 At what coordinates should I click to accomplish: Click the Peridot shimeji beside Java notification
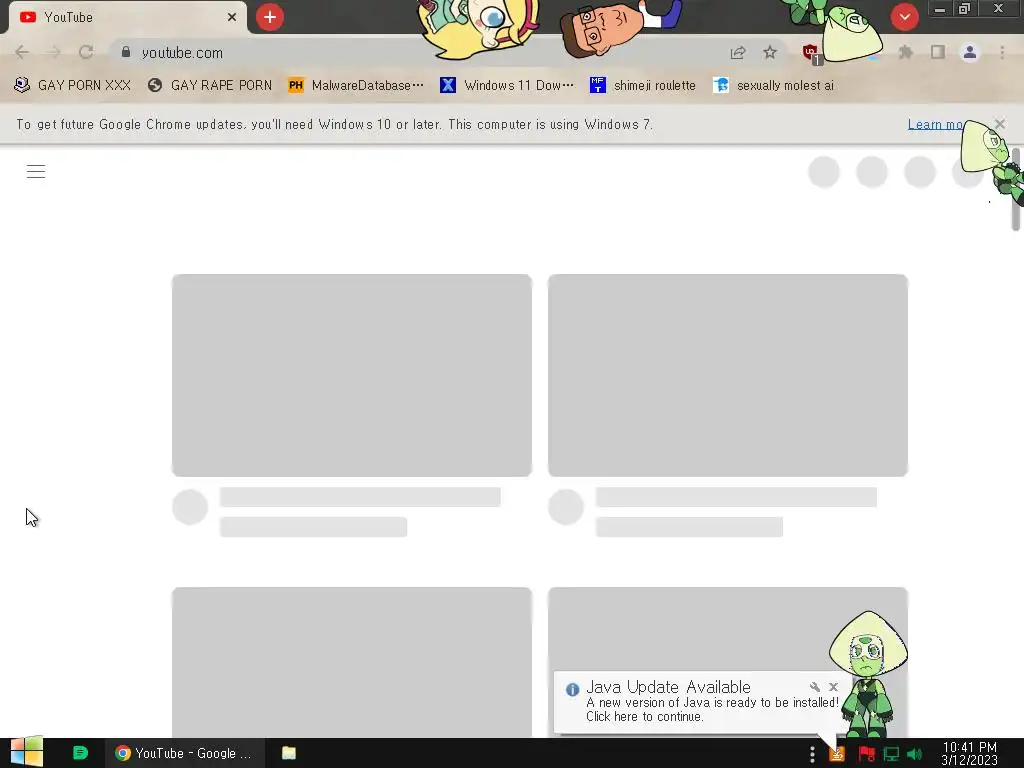tap(869, 674)
